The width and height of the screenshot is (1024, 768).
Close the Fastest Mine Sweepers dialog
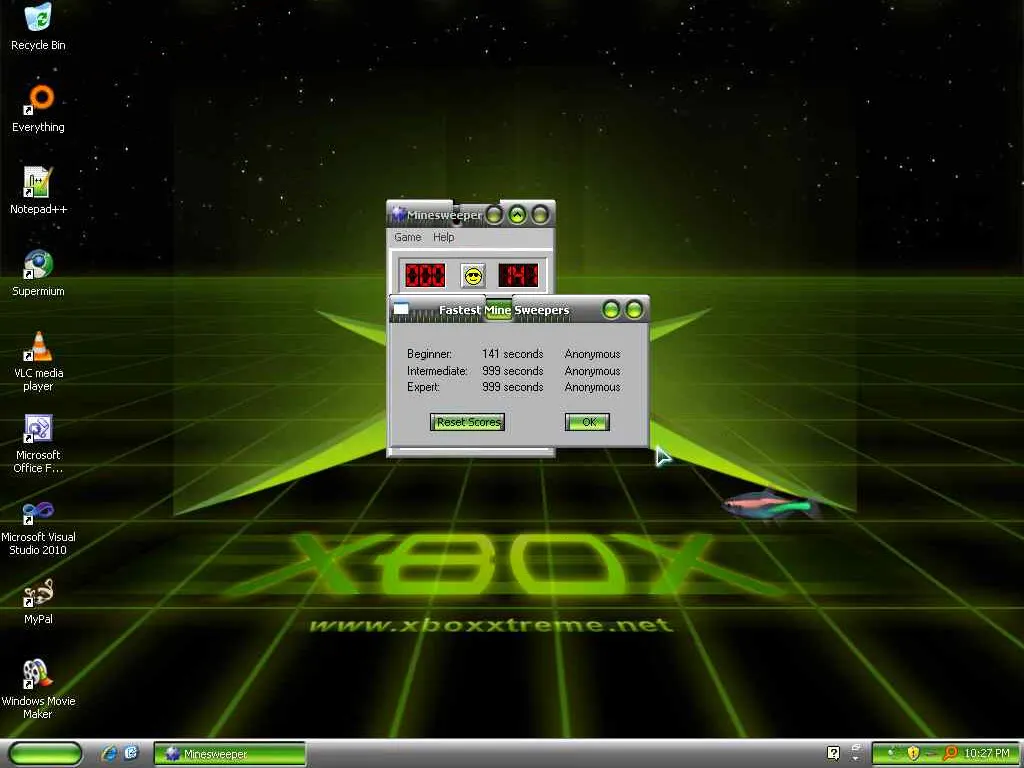633,310
